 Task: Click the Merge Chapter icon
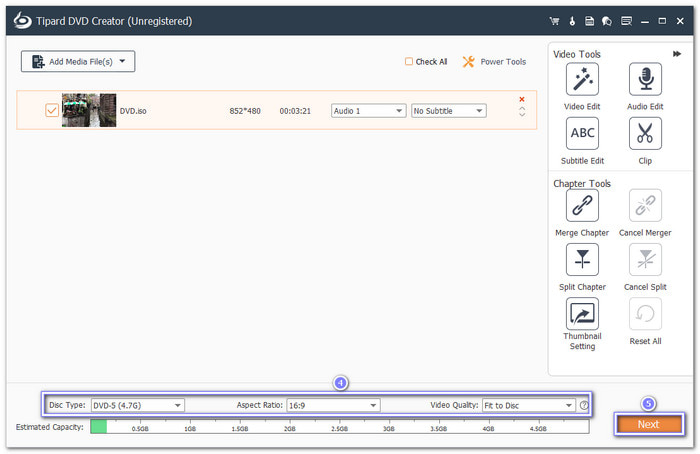pos(582,205)
